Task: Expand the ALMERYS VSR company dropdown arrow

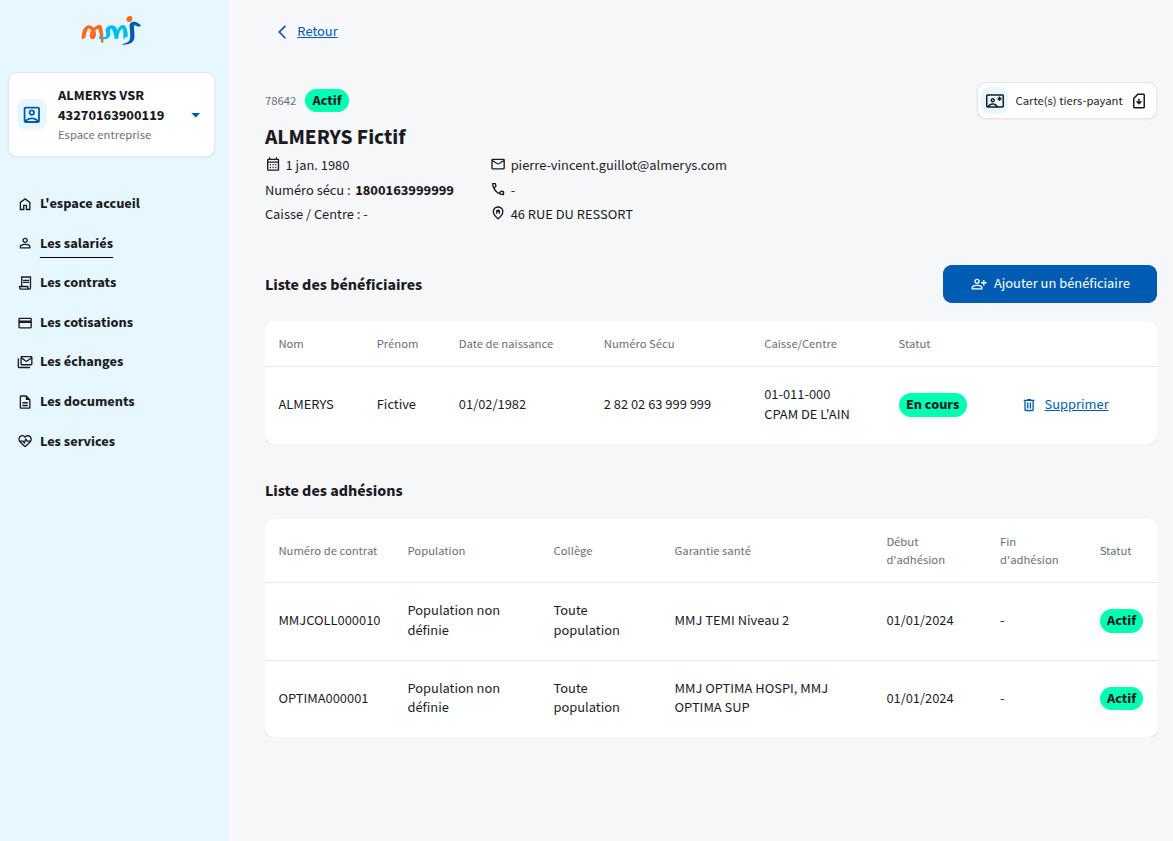Action: pyautogui.click(x=196, y=115)
